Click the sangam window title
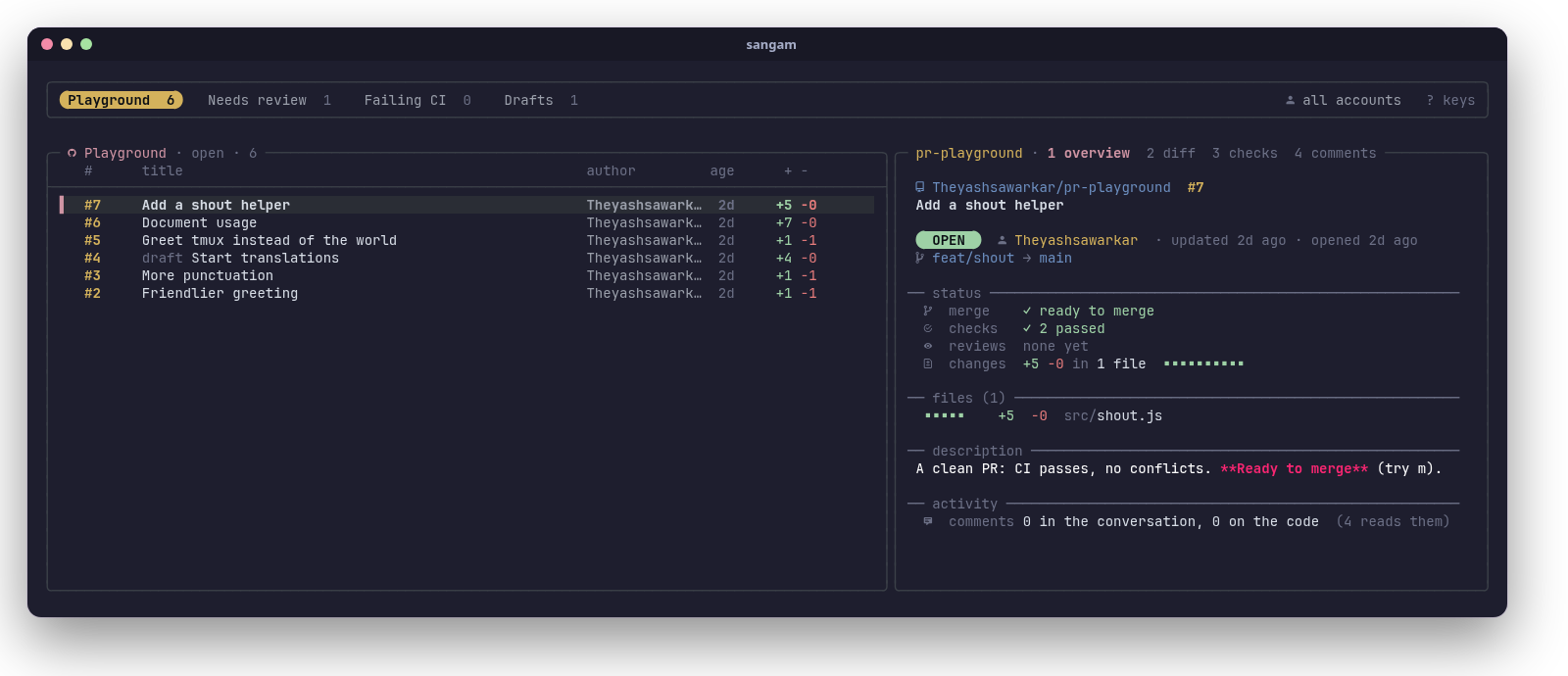The height and width of the screenshot is (676, 1568). (771, 44)
